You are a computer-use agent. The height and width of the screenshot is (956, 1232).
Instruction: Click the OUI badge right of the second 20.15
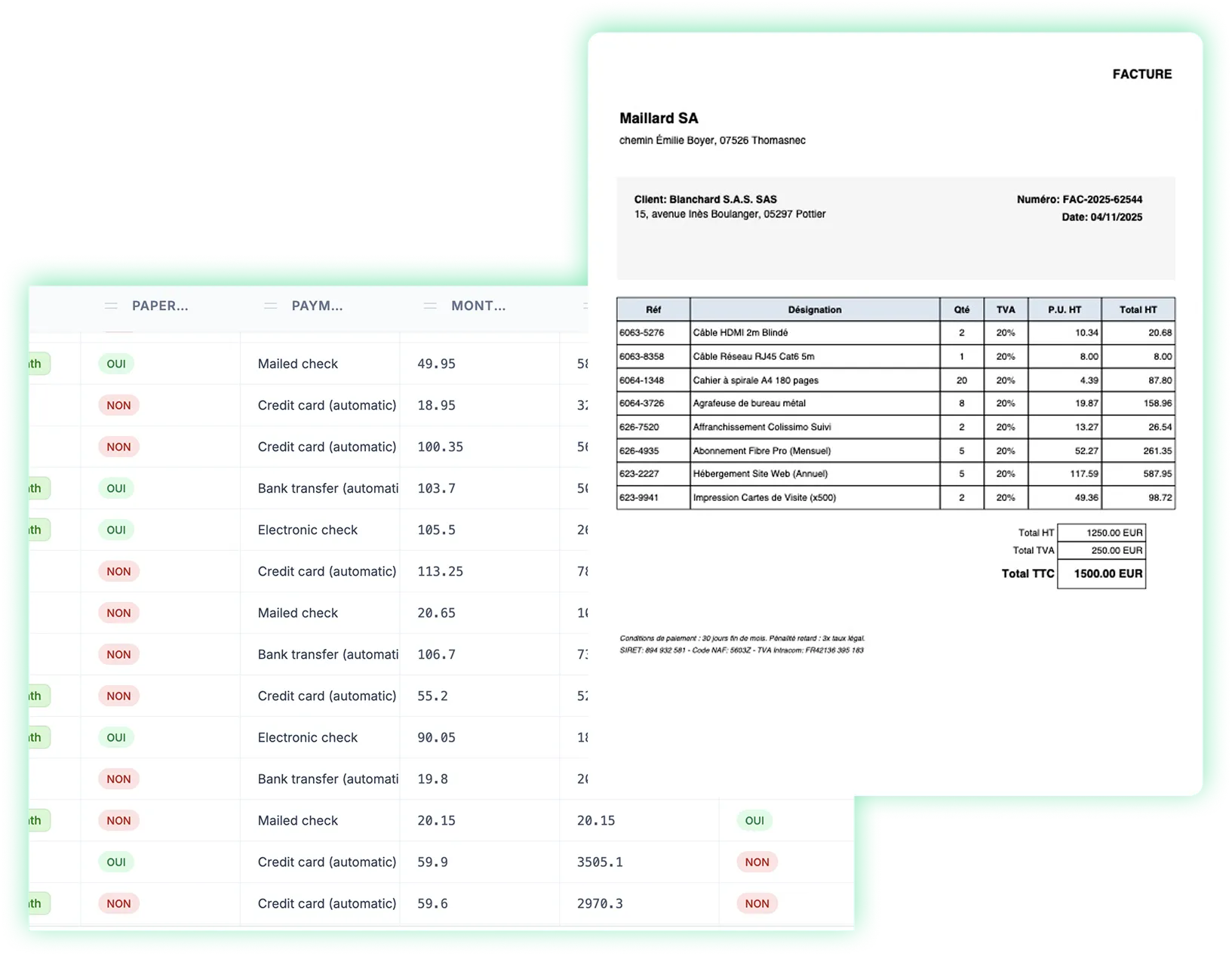[754, 820]
